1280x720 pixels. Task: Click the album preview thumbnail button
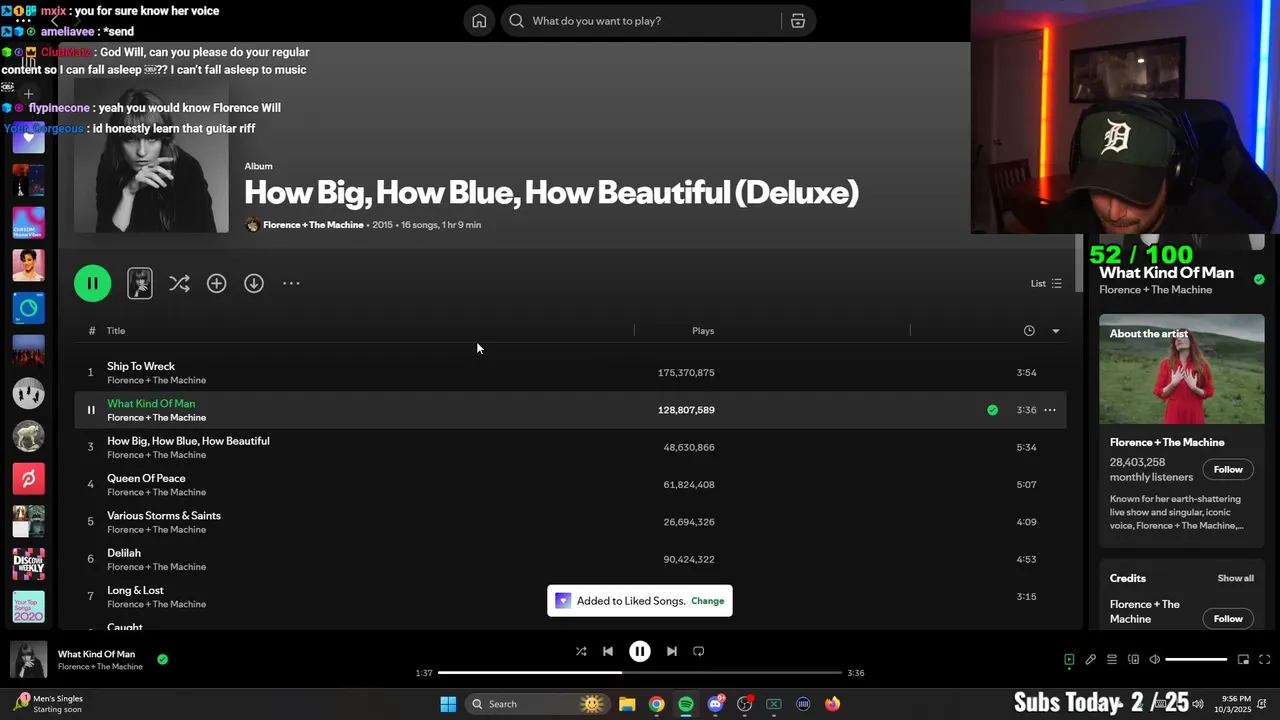tap(140, 284)
